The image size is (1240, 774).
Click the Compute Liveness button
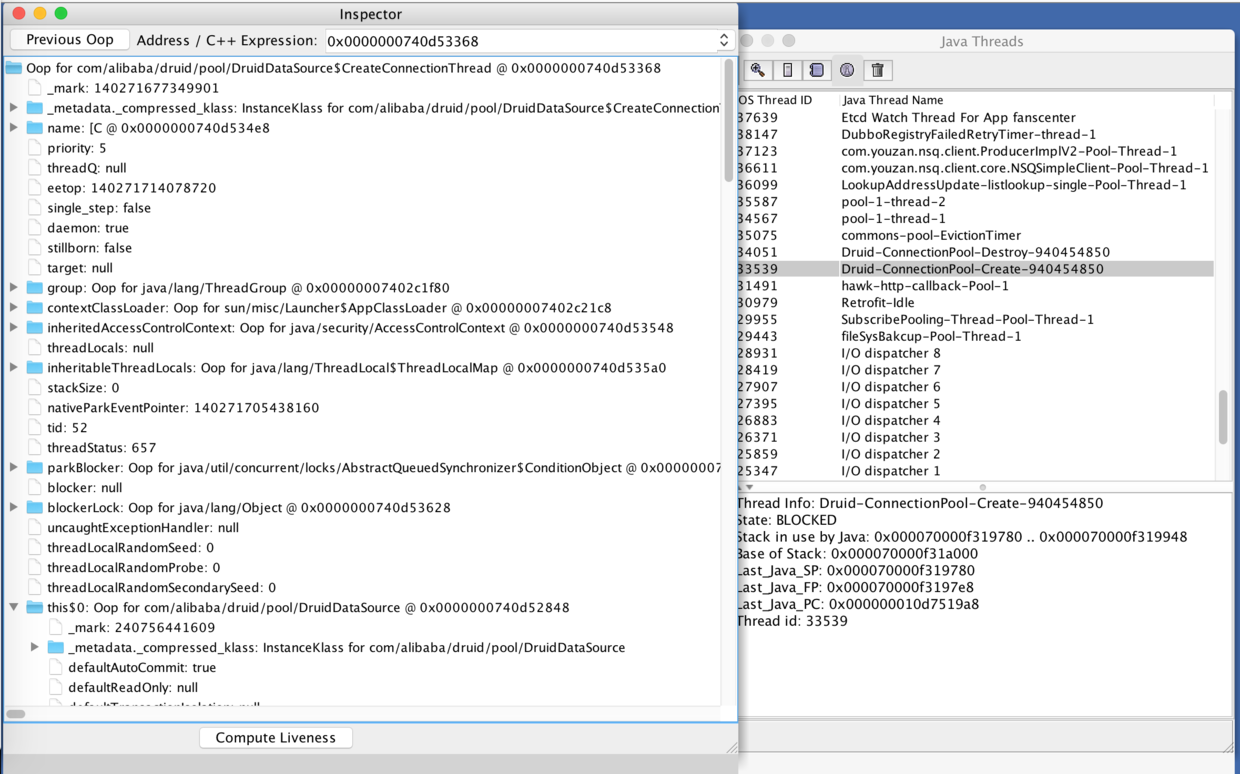click(x=275, y=738)
